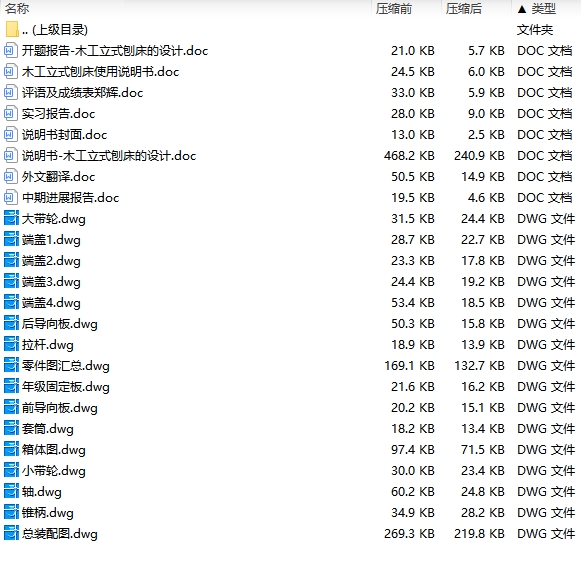Select the doc icon of 评语及成绩表郑辉.doc

tap(11, 93)
